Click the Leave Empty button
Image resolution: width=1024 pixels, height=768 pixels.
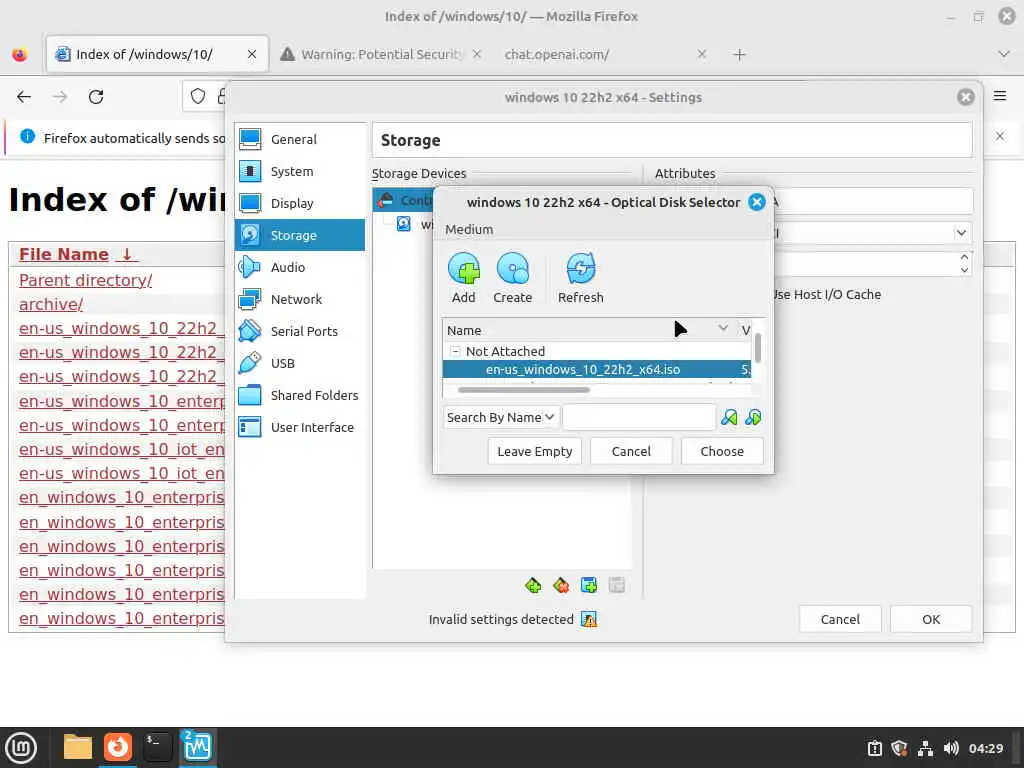(534, 451)
